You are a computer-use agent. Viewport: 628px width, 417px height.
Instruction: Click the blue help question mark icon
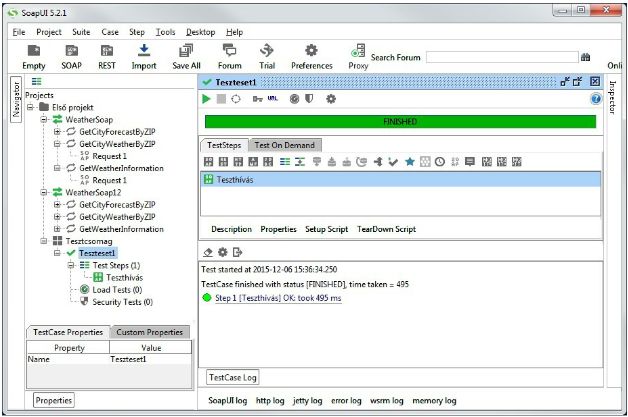pos(596,99)
